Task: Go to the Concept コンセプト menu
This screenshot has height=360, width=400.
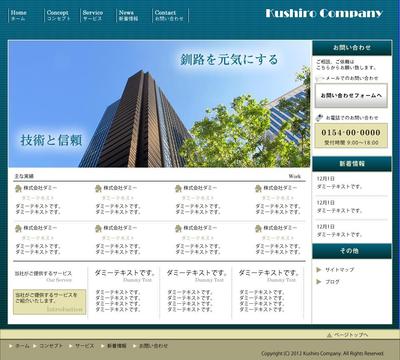Action: [58, 16]
